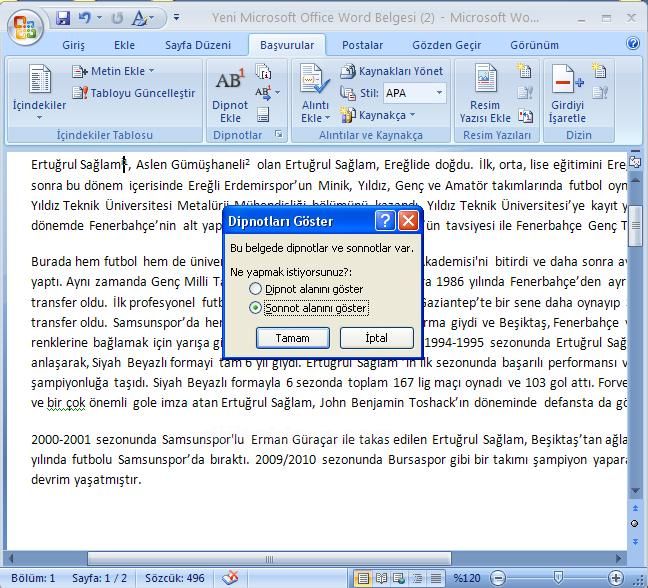This screenshot has width=648, height=588.
Task: Open Kaynakları Yönet source manager
Action: [x=391, y=71]
